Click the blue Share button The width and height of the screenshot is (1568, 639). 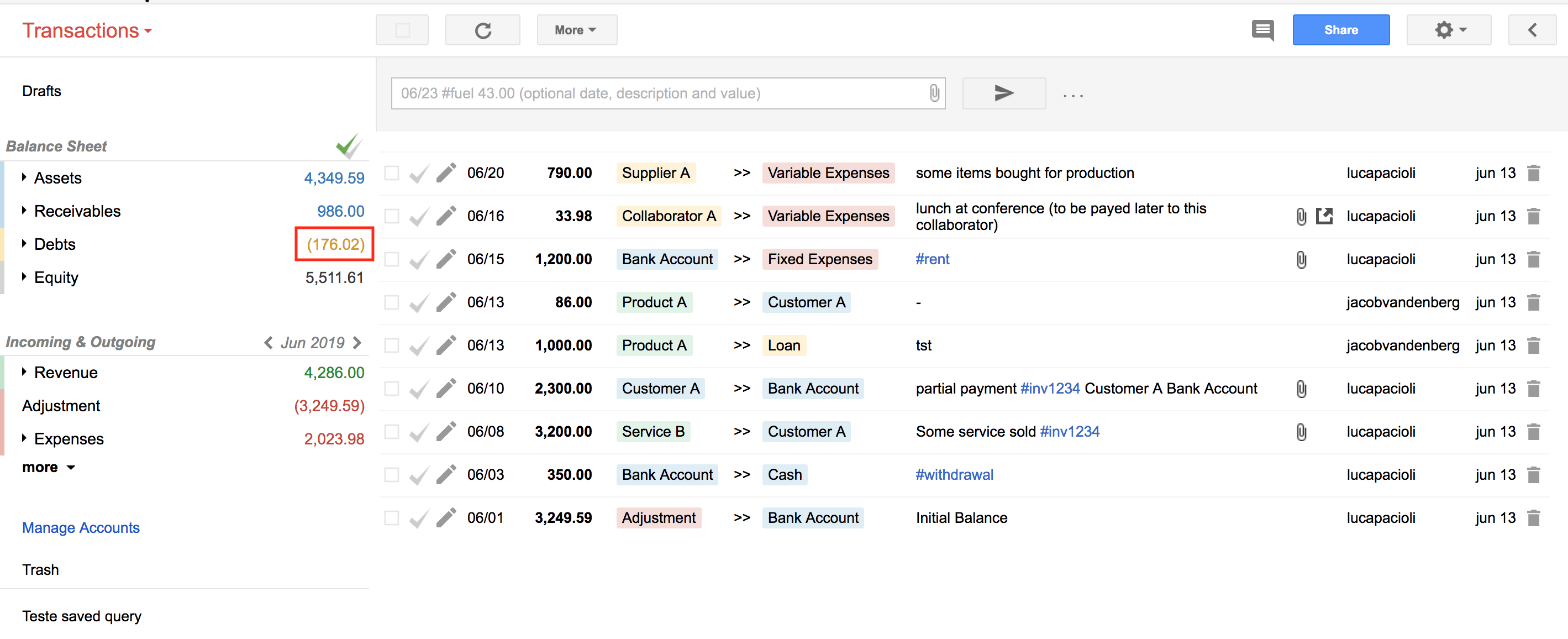point(1340,30)
